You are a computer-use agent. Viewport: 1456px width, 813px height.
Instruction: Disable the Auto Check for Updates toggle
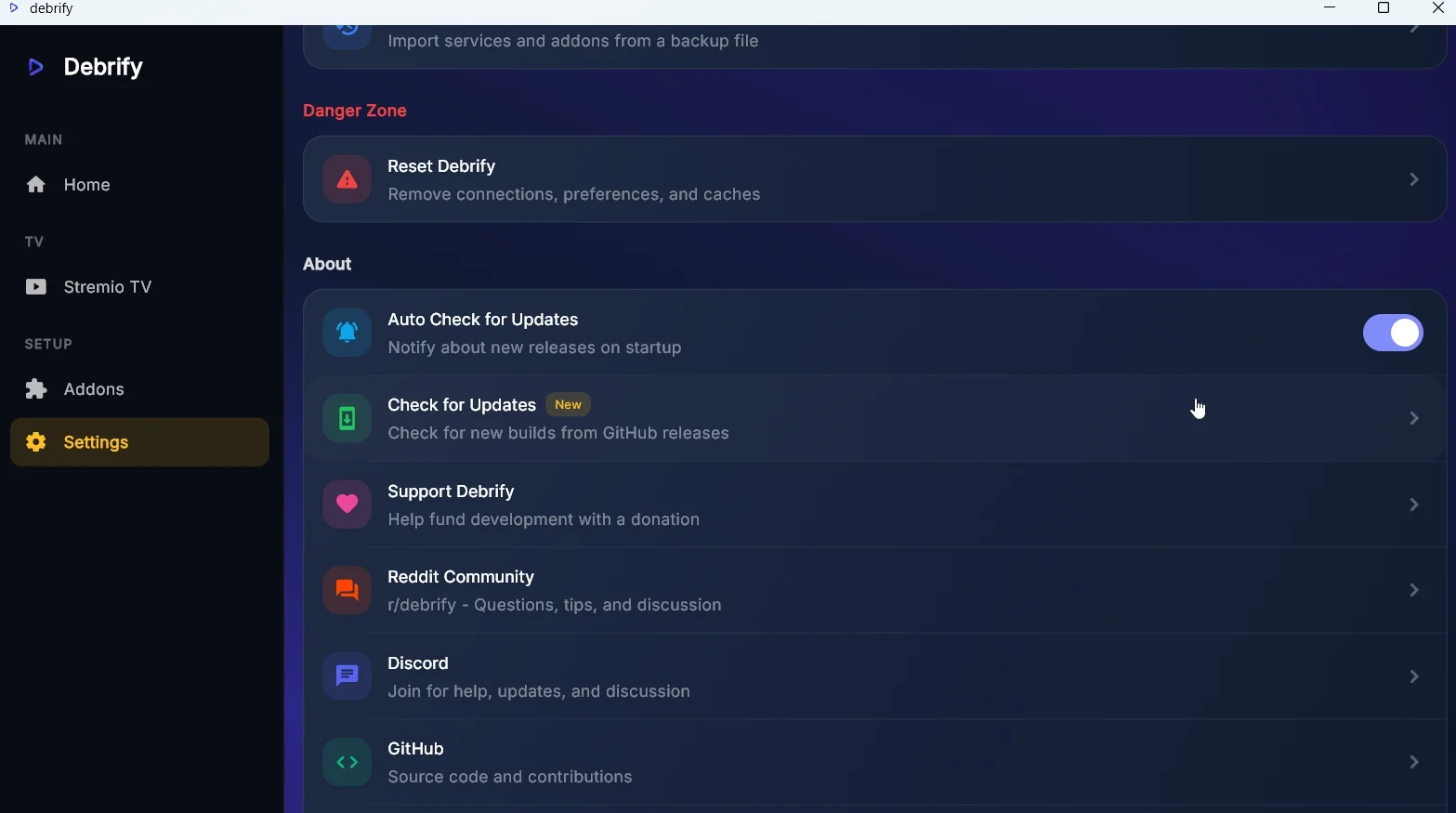tap(1393, 334)
